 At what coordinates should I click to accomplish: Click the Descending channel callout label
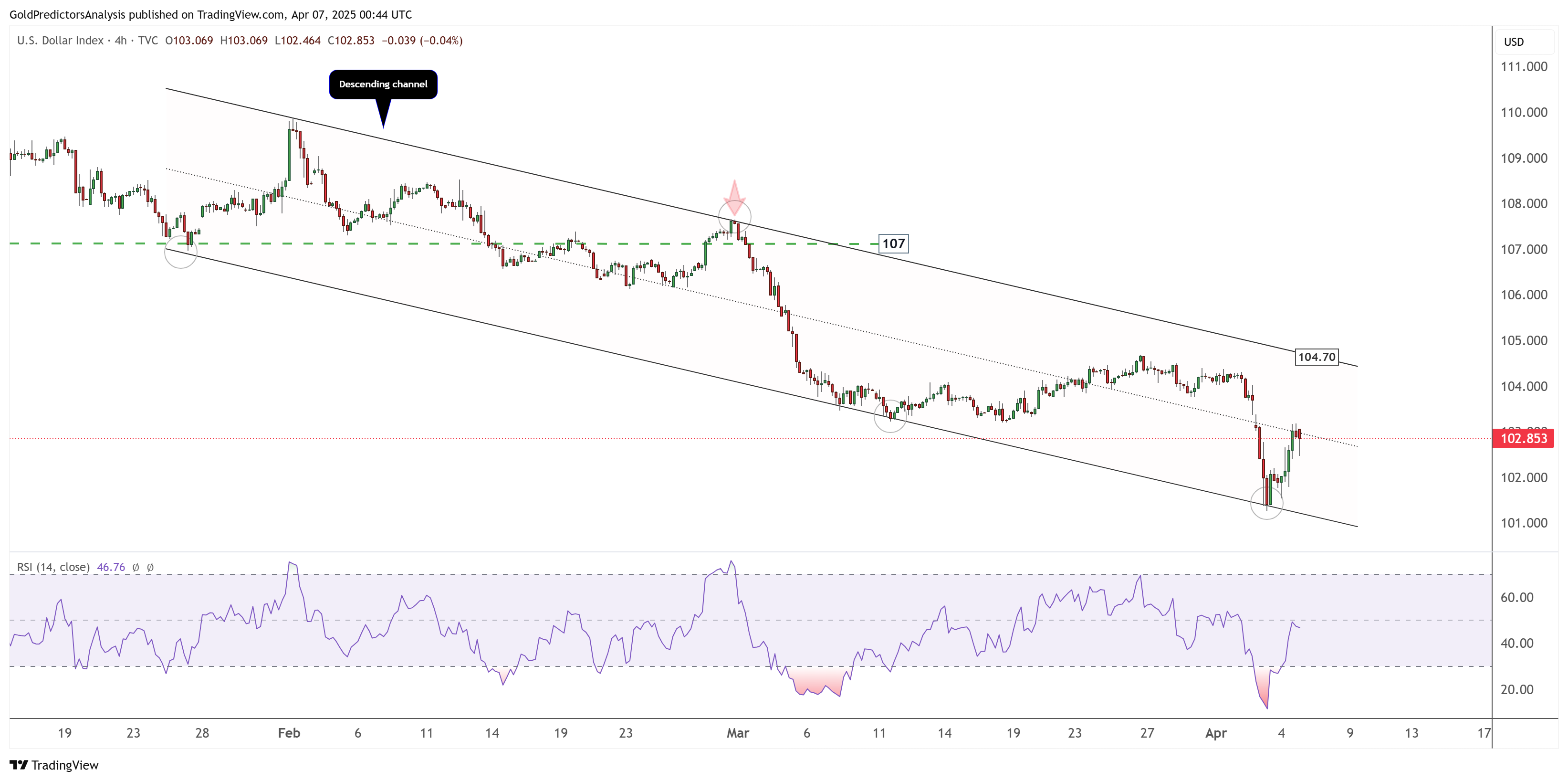coord(383,84)
